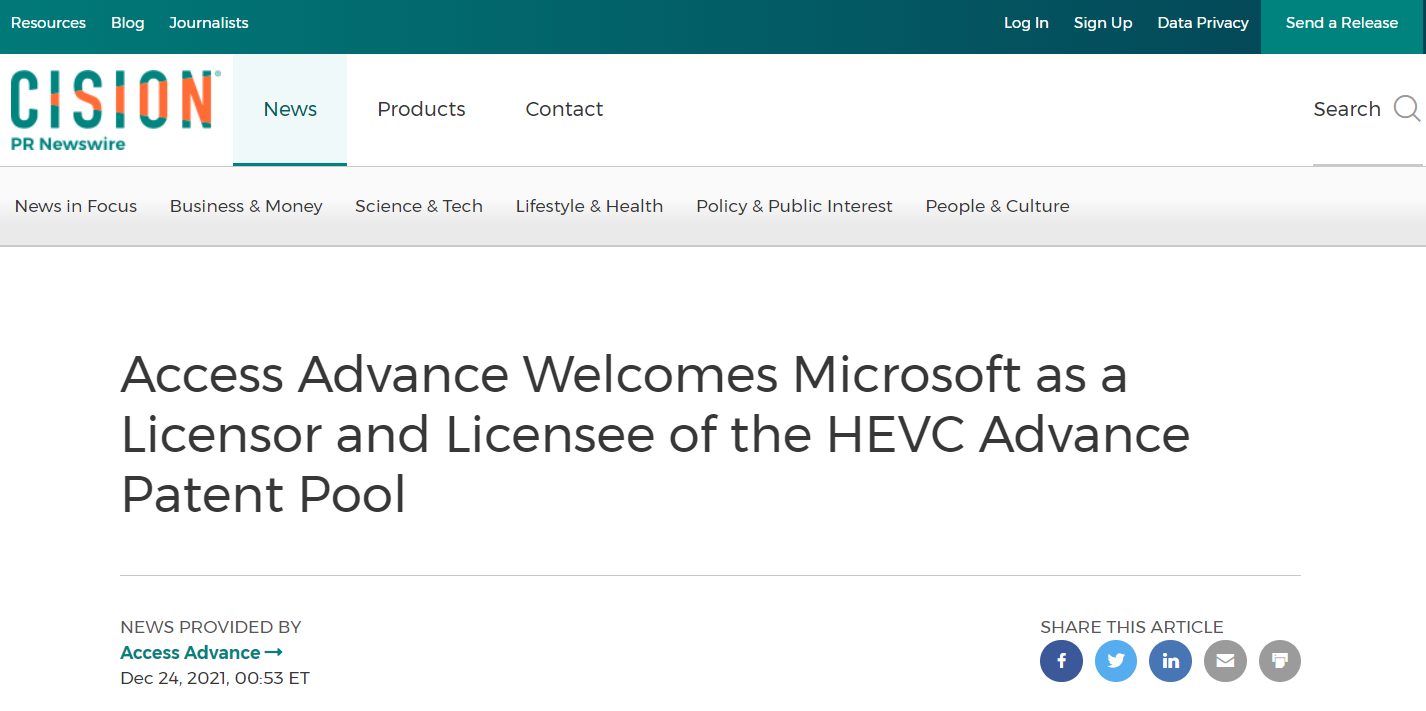This screenshot has width=1426, height=711.
Task: Click the date Dec 24, 2021, 00:53 ET
Action: tap(215, 678)
